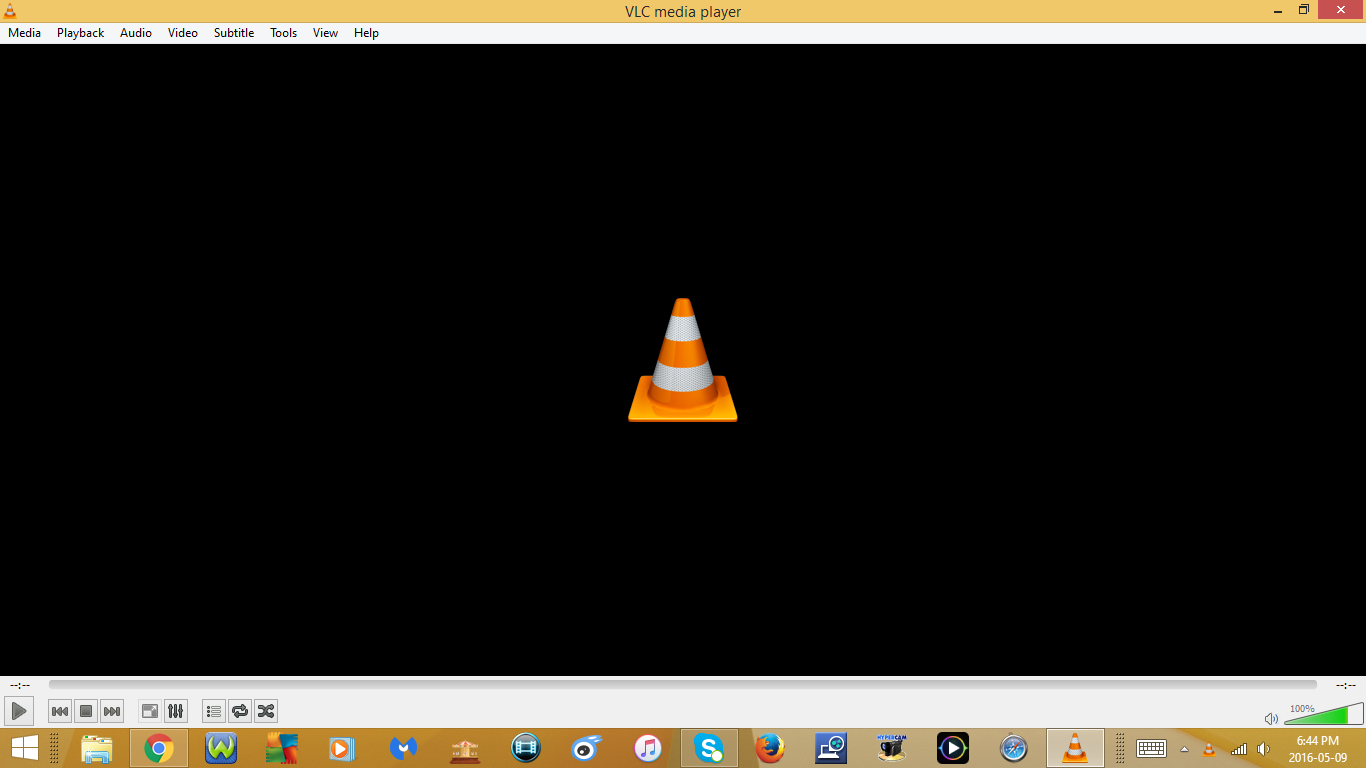Open the Subtitle menu

tap(234, 33)
